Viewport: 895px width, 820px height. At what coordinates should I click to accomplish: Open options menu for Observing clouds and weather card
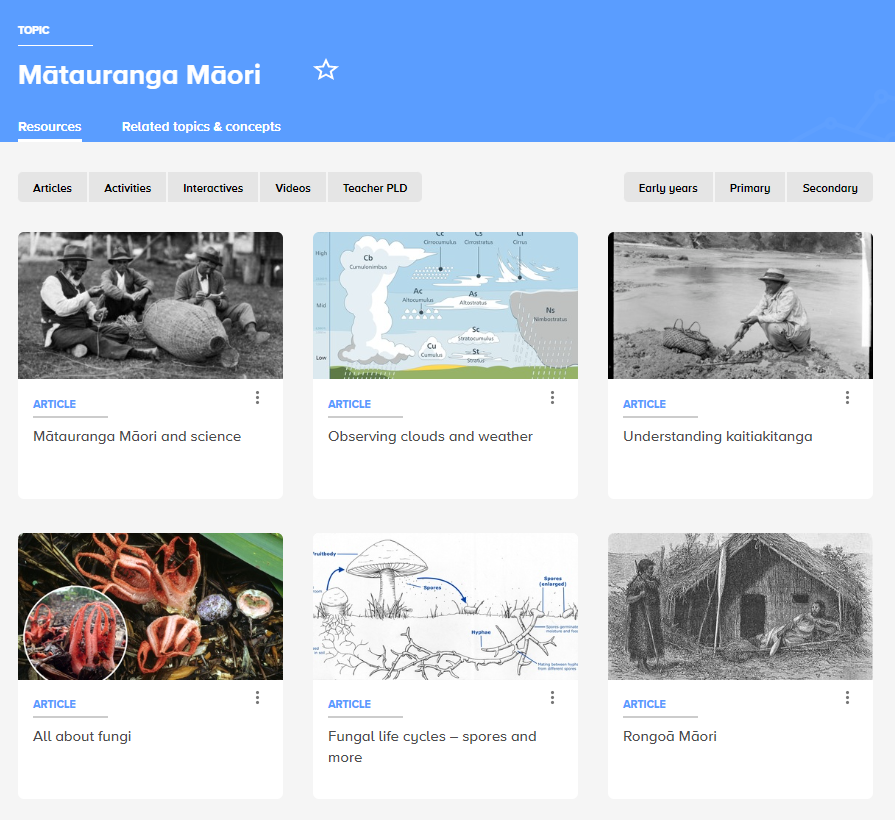point(553,398)
